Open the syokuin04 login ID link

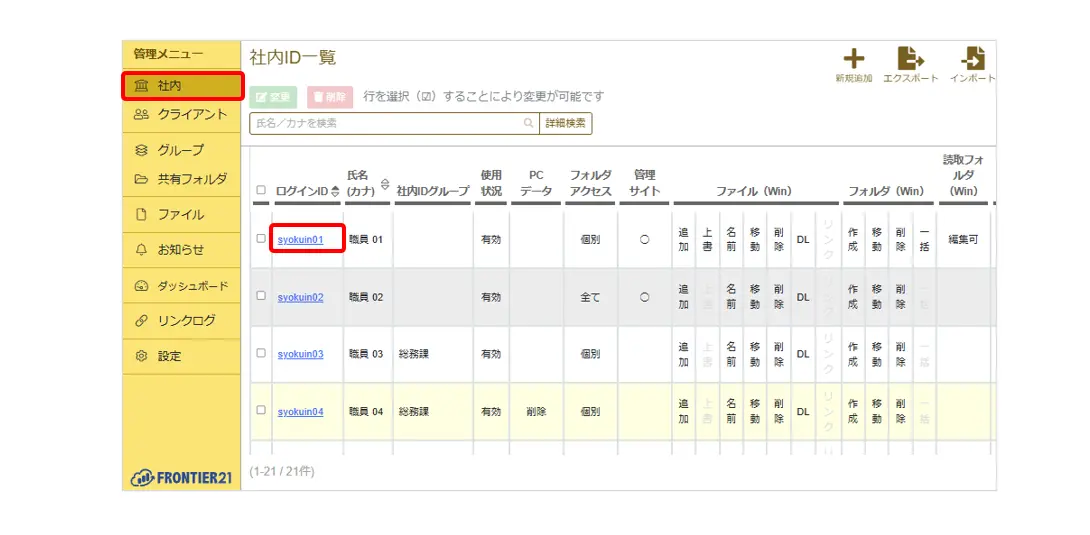(x=300, y=411)
